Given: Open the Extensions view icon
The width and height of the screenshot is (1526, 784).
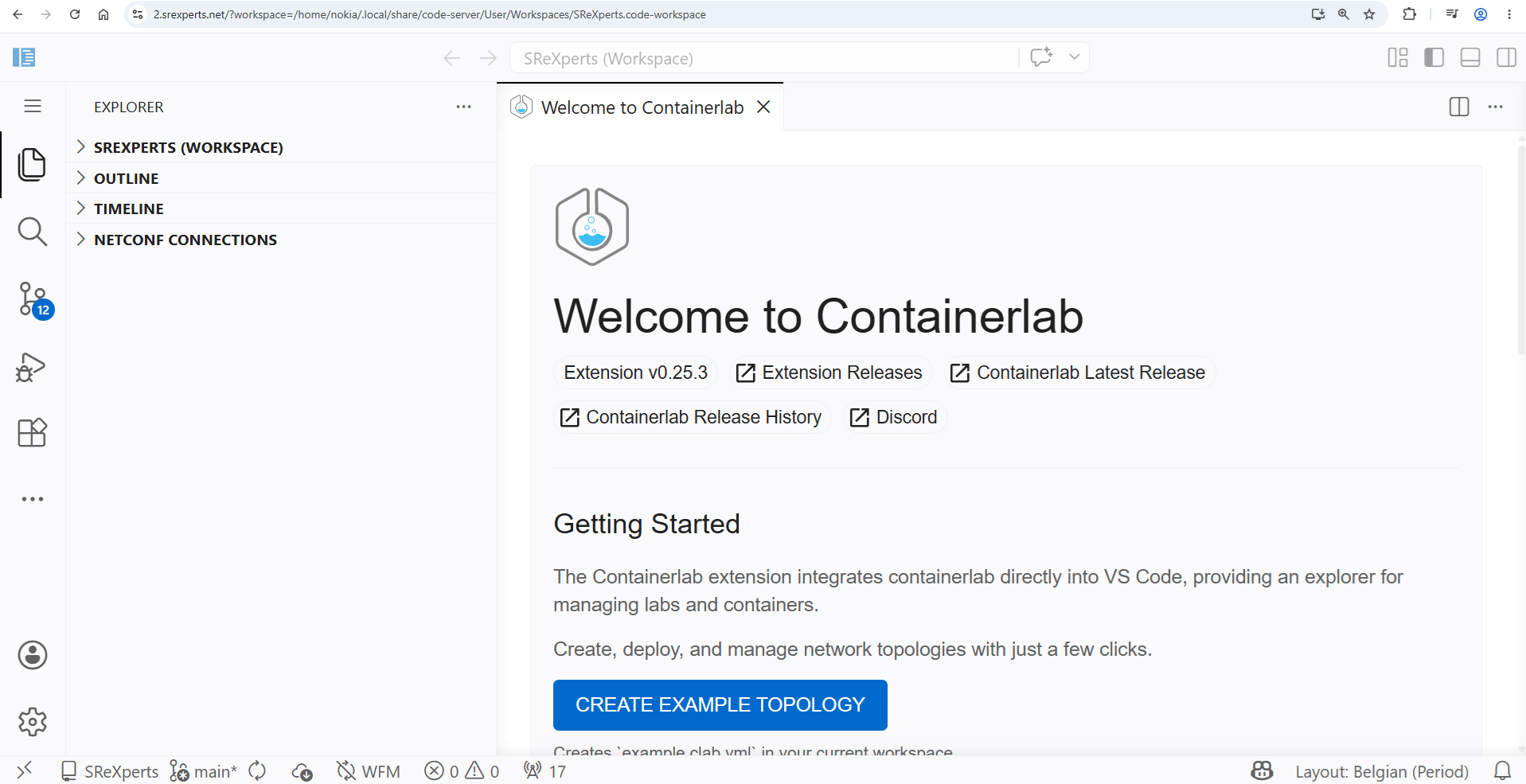Looking at the screenshot, I should (32, 433).
